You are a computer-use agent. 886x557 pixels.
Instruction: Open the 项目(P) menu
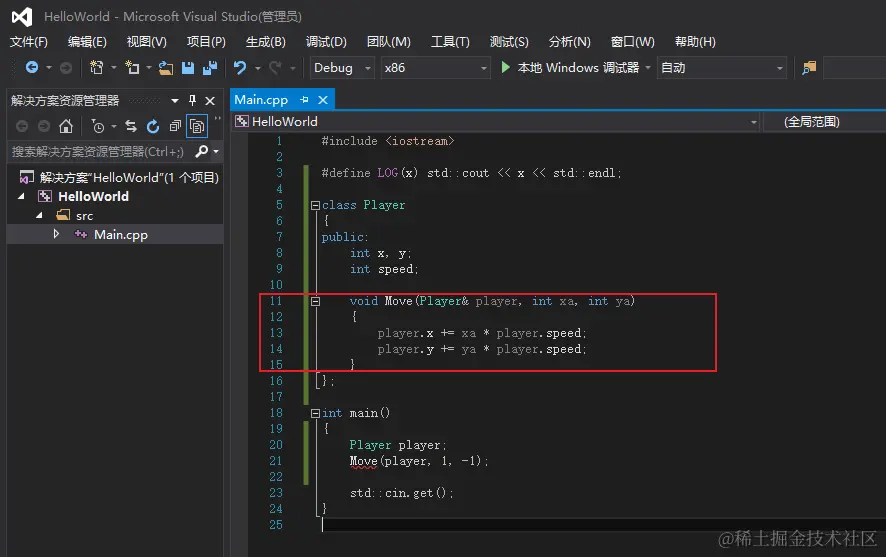206,42
